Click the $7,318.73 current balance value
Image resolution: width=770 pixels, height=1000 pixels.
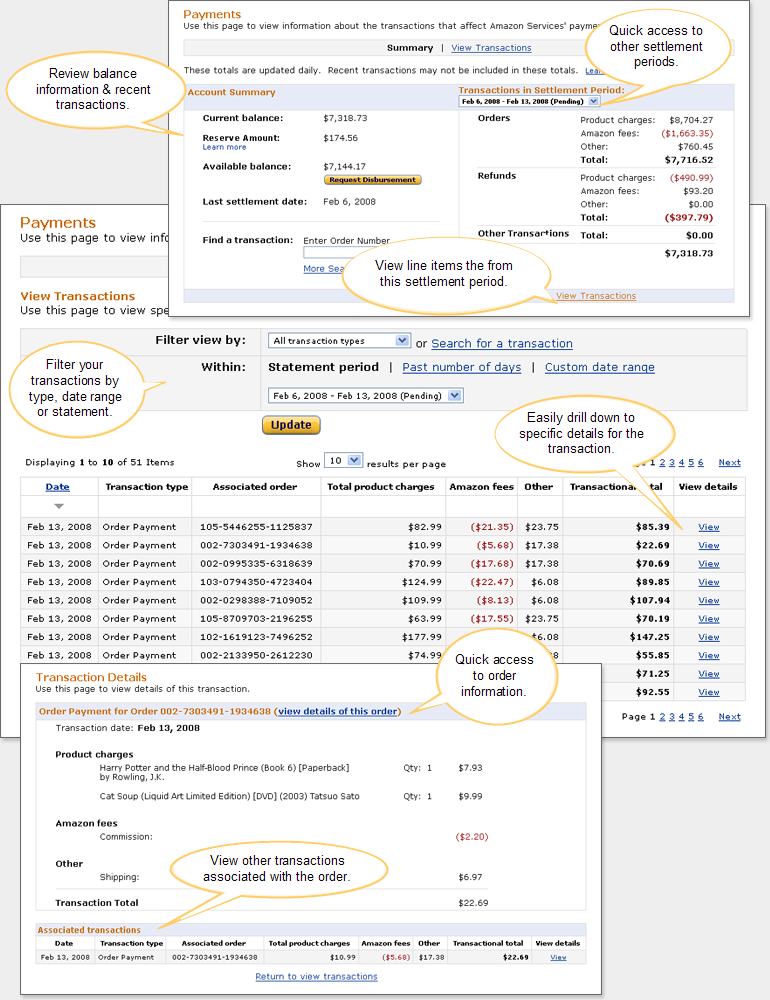coord(345,118)
